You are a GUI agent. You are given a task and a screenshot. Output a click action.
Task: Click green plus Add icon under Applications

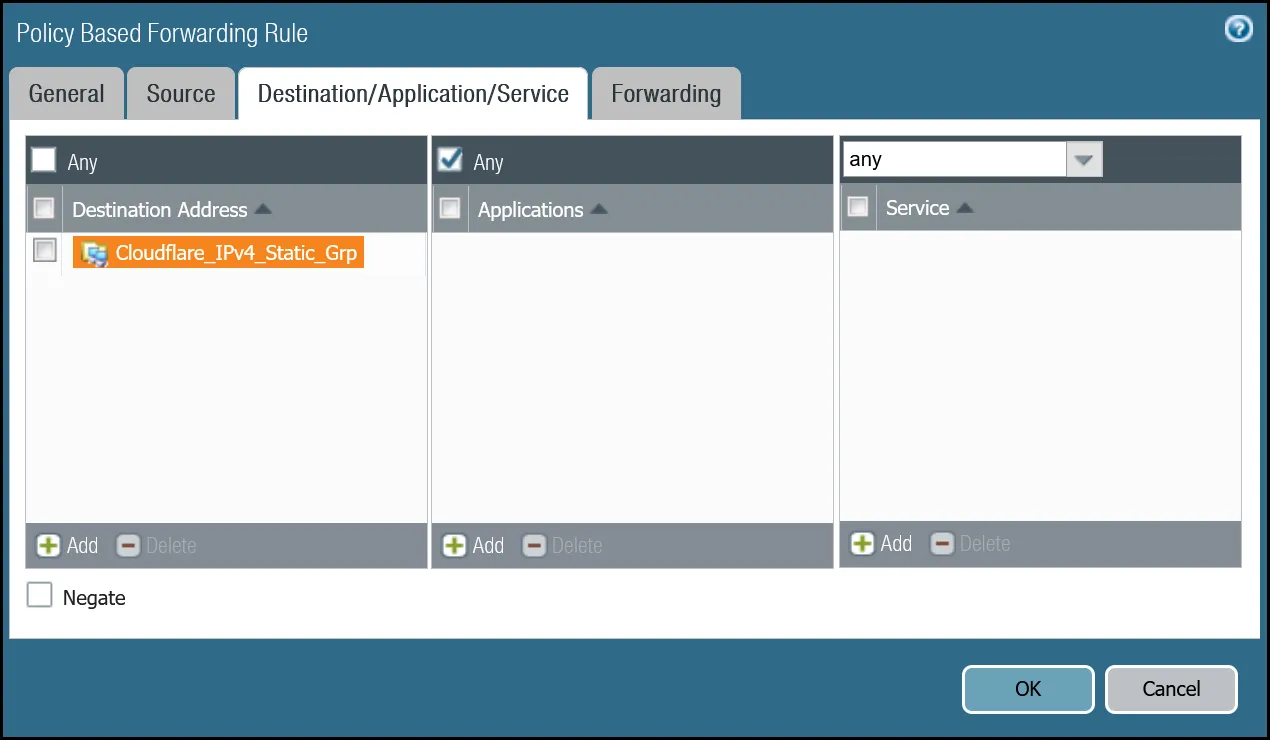(454, 546)
